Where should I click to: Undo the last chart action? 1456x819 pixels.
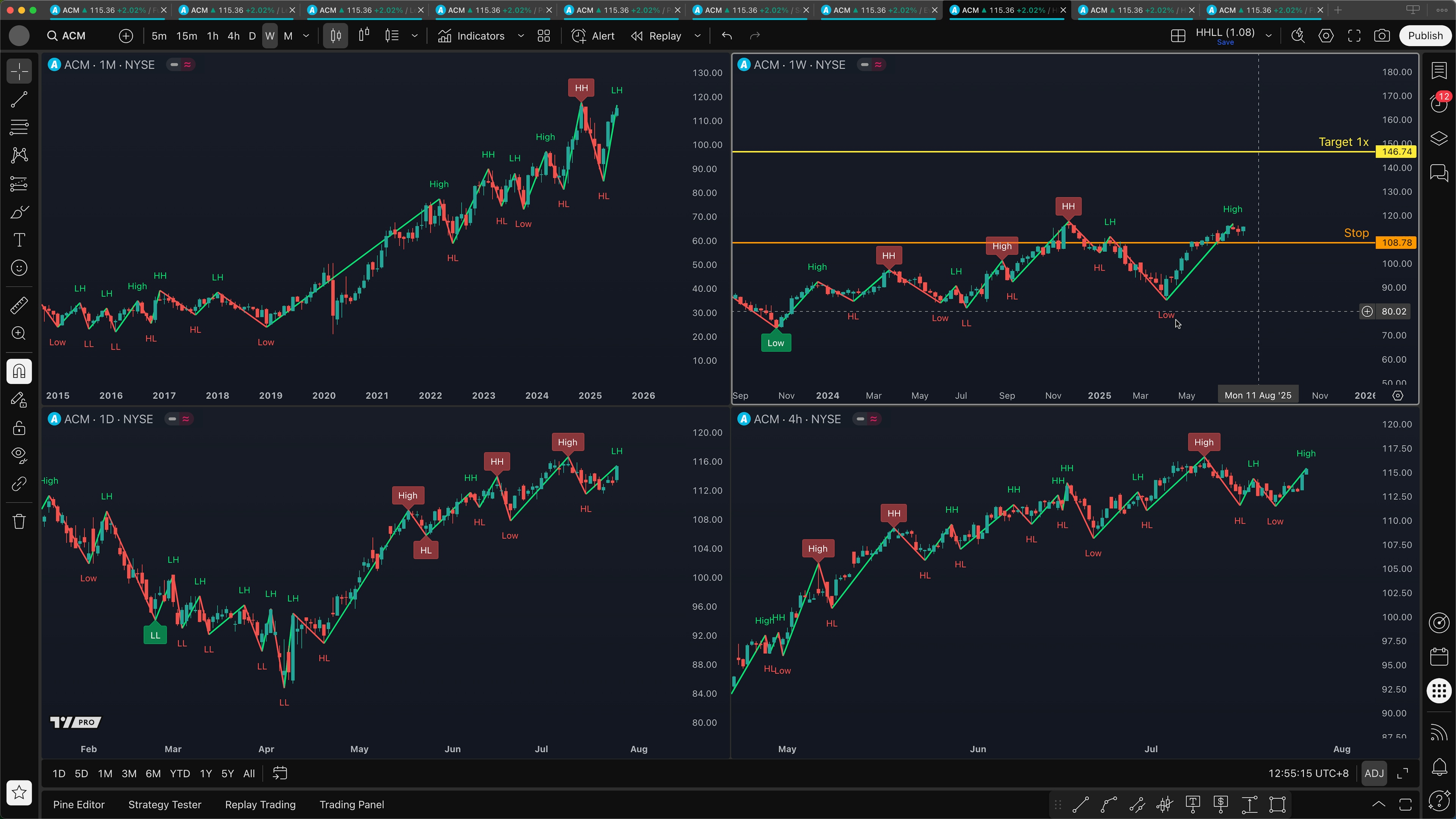[727, 36]
